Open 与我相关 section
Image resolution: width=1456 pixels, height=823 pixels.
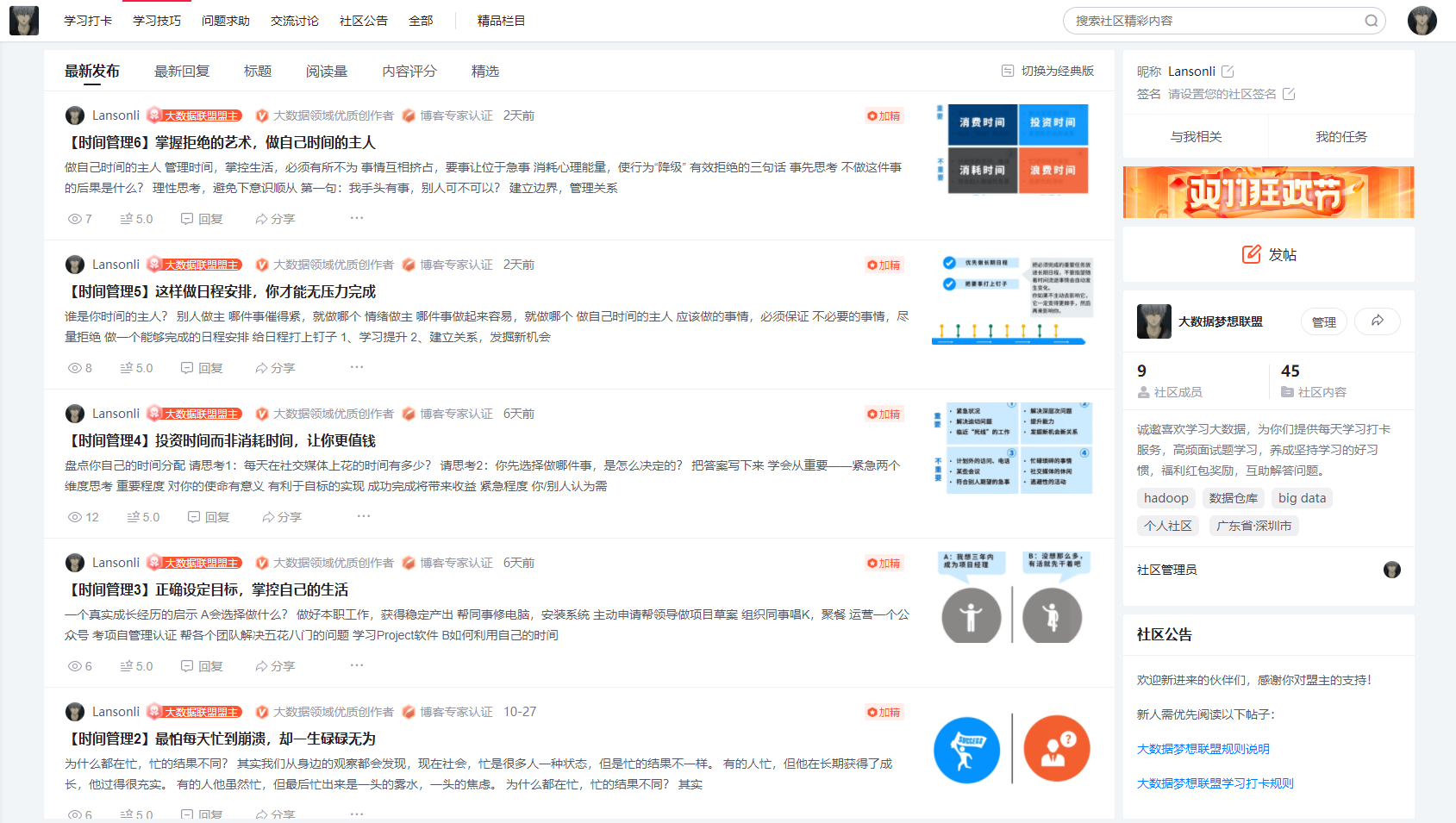[1196, 137]
